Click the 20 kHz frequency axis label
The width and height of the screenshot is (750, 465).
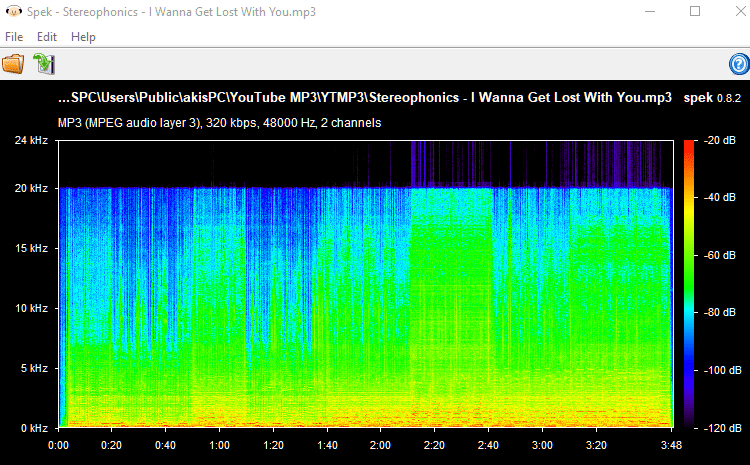pyautogui.click(x=30, y=189)
